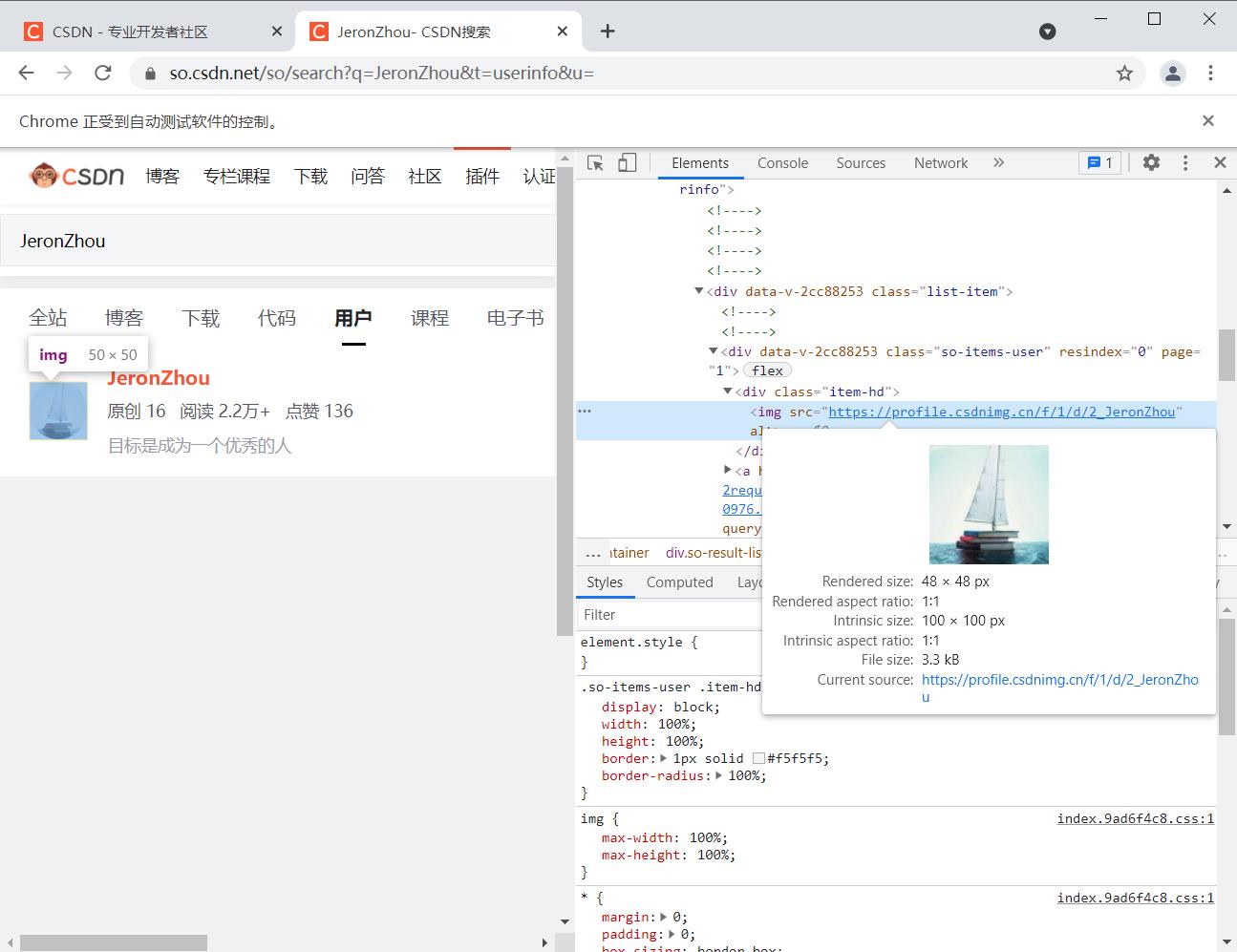
Task: Open DevTools settings gear
Action: point(1151,163)
